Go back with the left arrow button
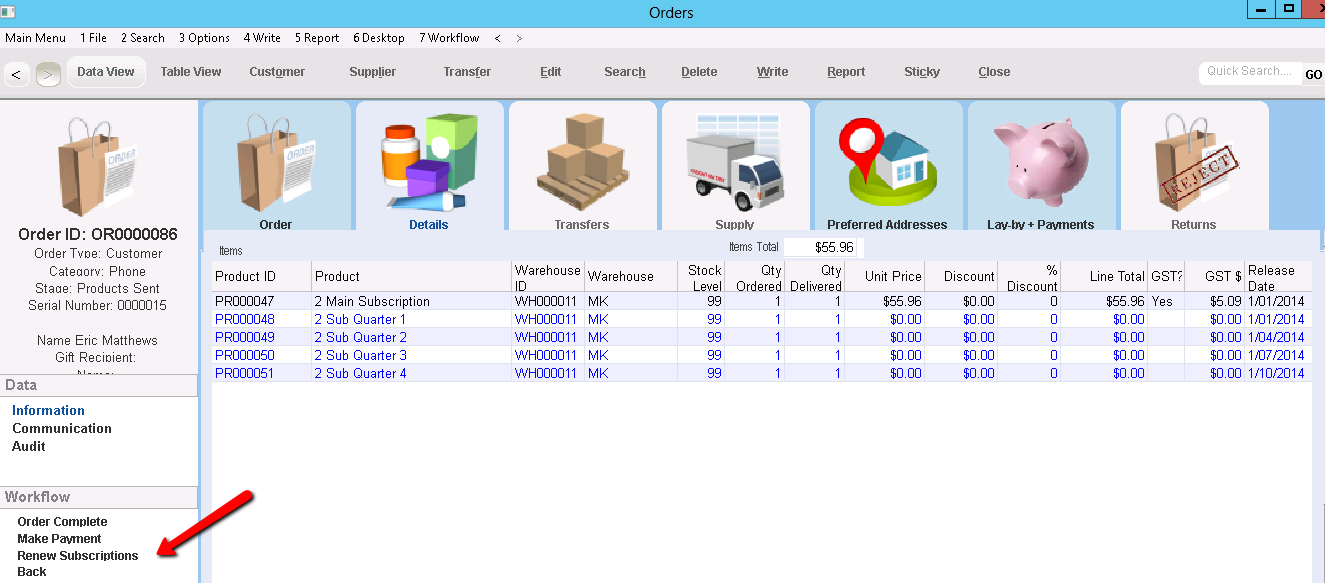Screen dimensions: 1325x583 point(17,74)
